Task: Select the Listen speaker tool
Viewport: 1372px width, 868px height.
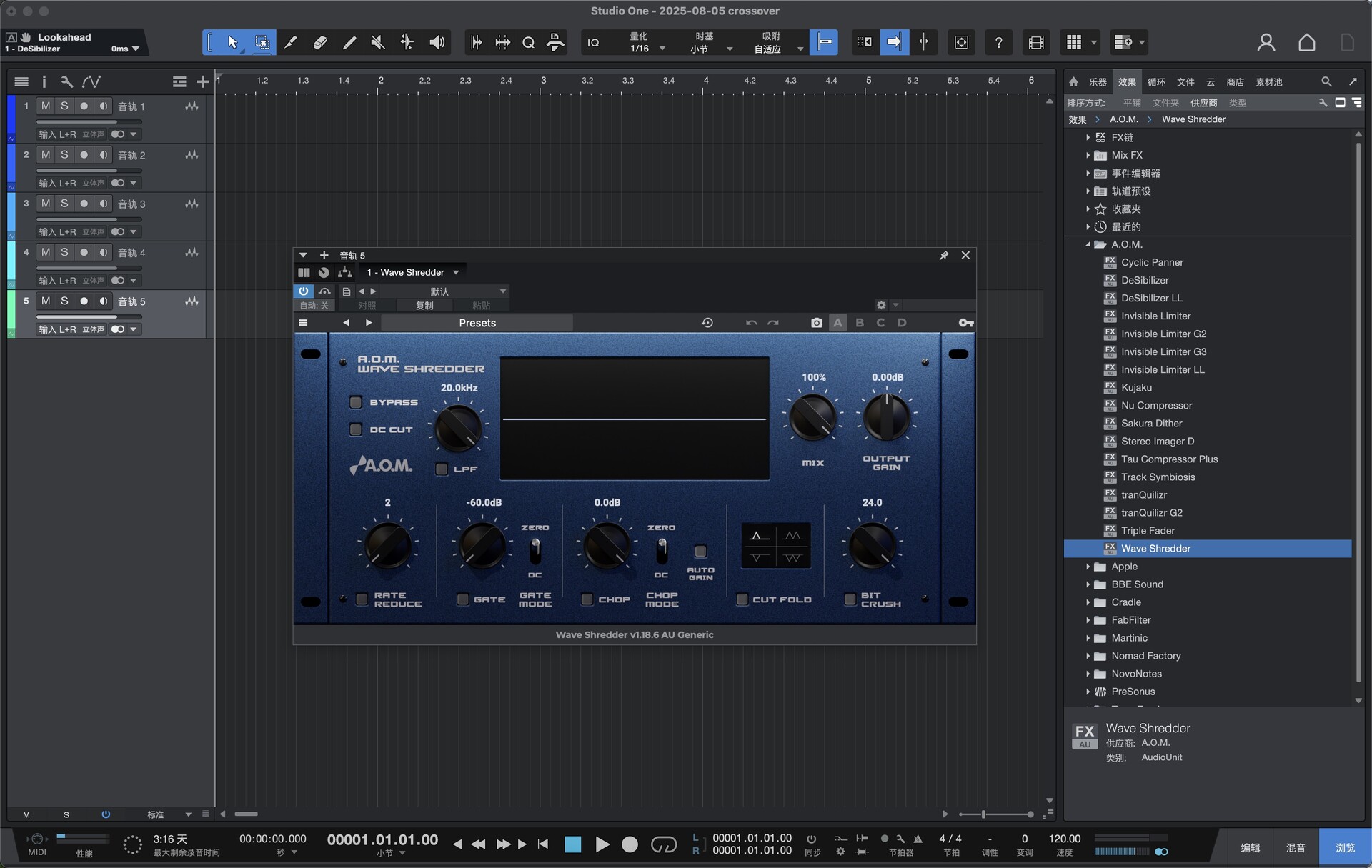Action: (437, 43)
